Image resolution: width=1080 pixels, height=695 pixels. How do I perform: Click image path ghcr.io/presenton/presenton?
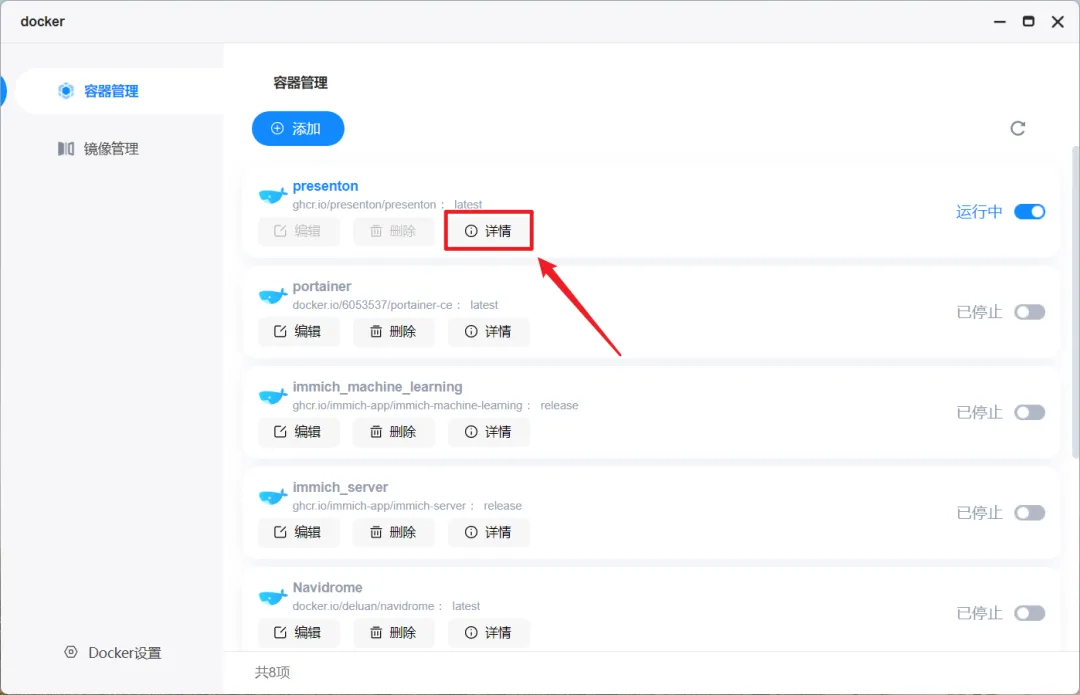tap(364, 205)
